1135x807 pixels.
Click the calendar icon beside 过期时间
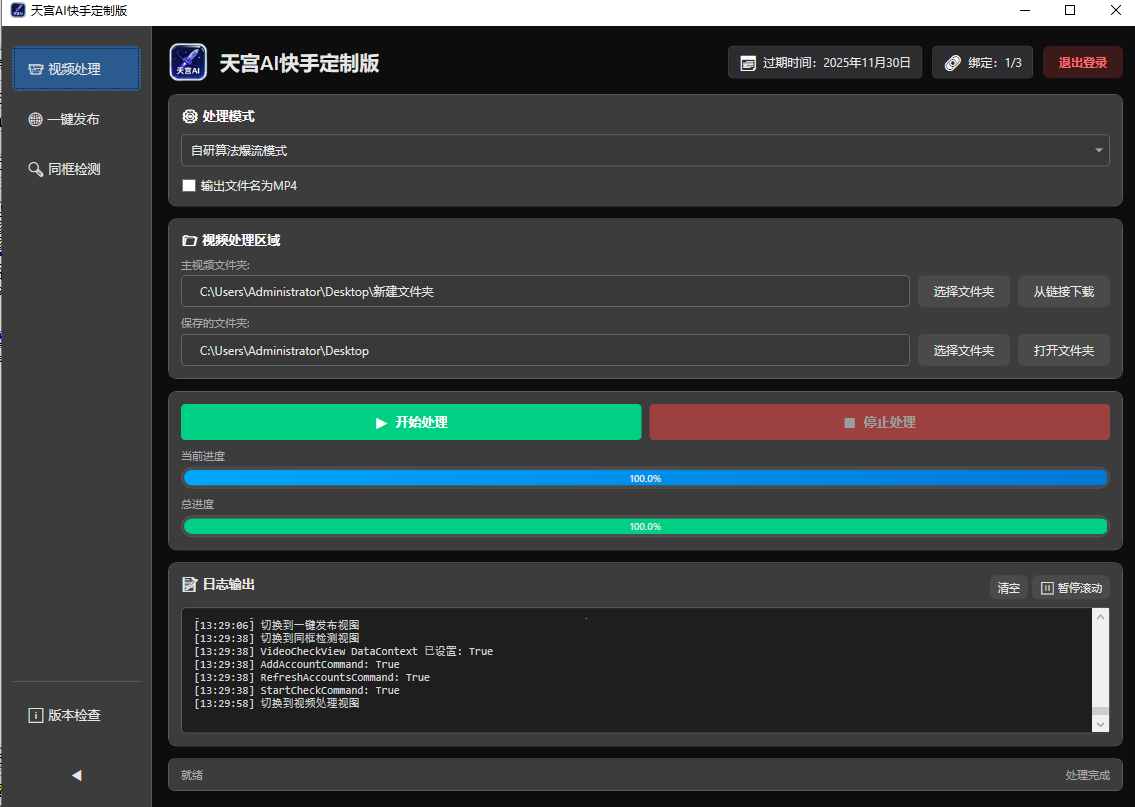coord(747,63)
